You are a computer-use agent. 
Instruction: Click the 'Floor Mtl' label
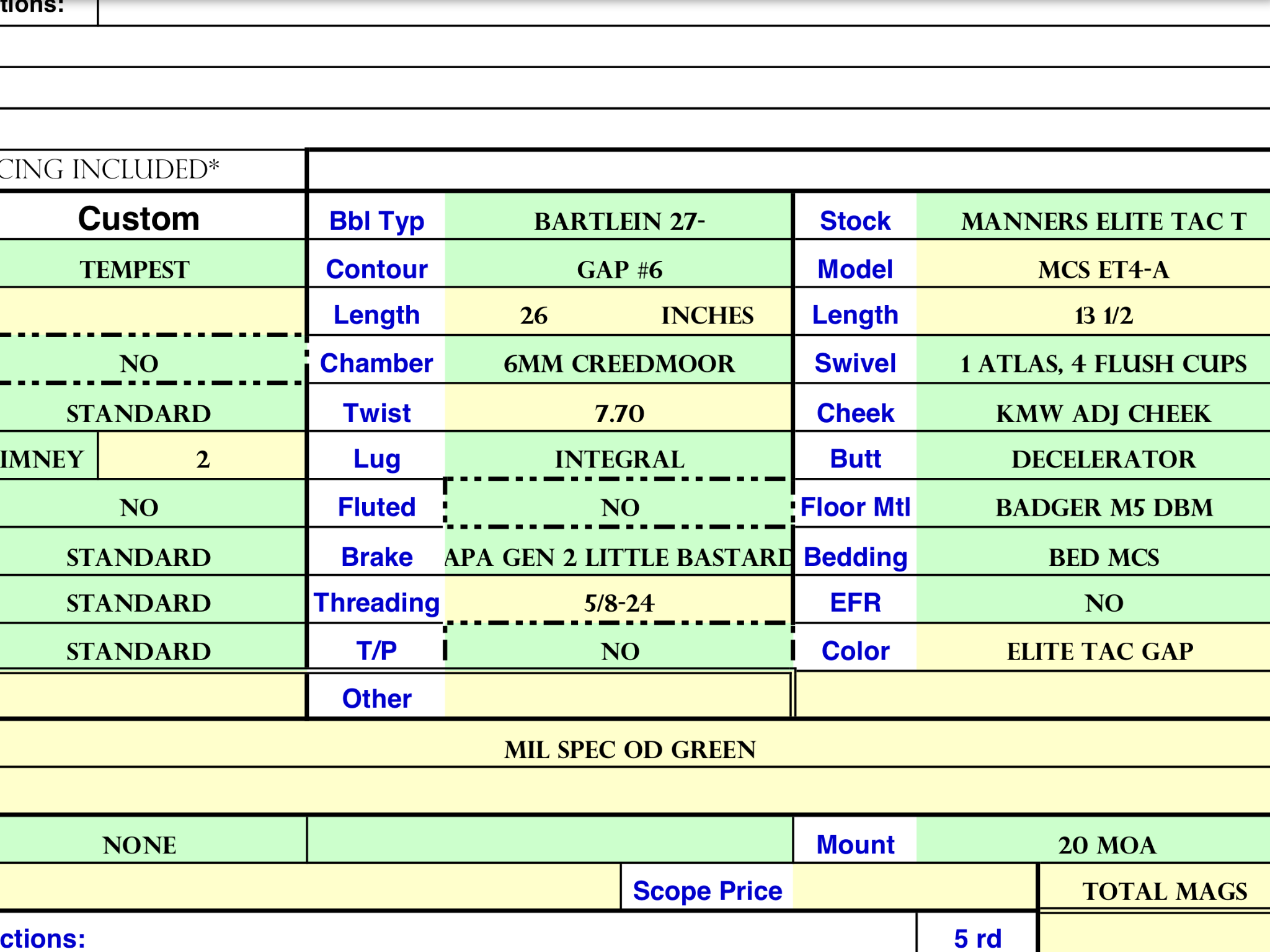pos(855,507)
